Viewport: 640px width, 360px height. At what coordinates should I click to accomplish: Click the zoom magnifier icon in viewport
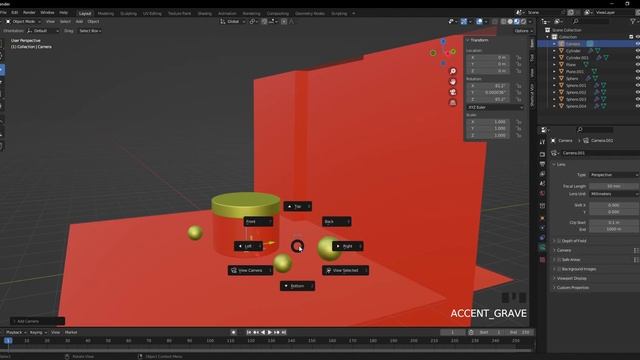pos(453,71)
